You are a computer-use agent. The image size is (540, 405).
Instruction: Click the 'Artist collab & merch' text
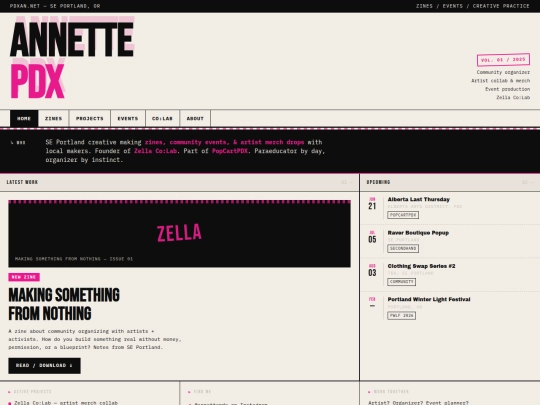pyautogui.click(x=500, y=81)
